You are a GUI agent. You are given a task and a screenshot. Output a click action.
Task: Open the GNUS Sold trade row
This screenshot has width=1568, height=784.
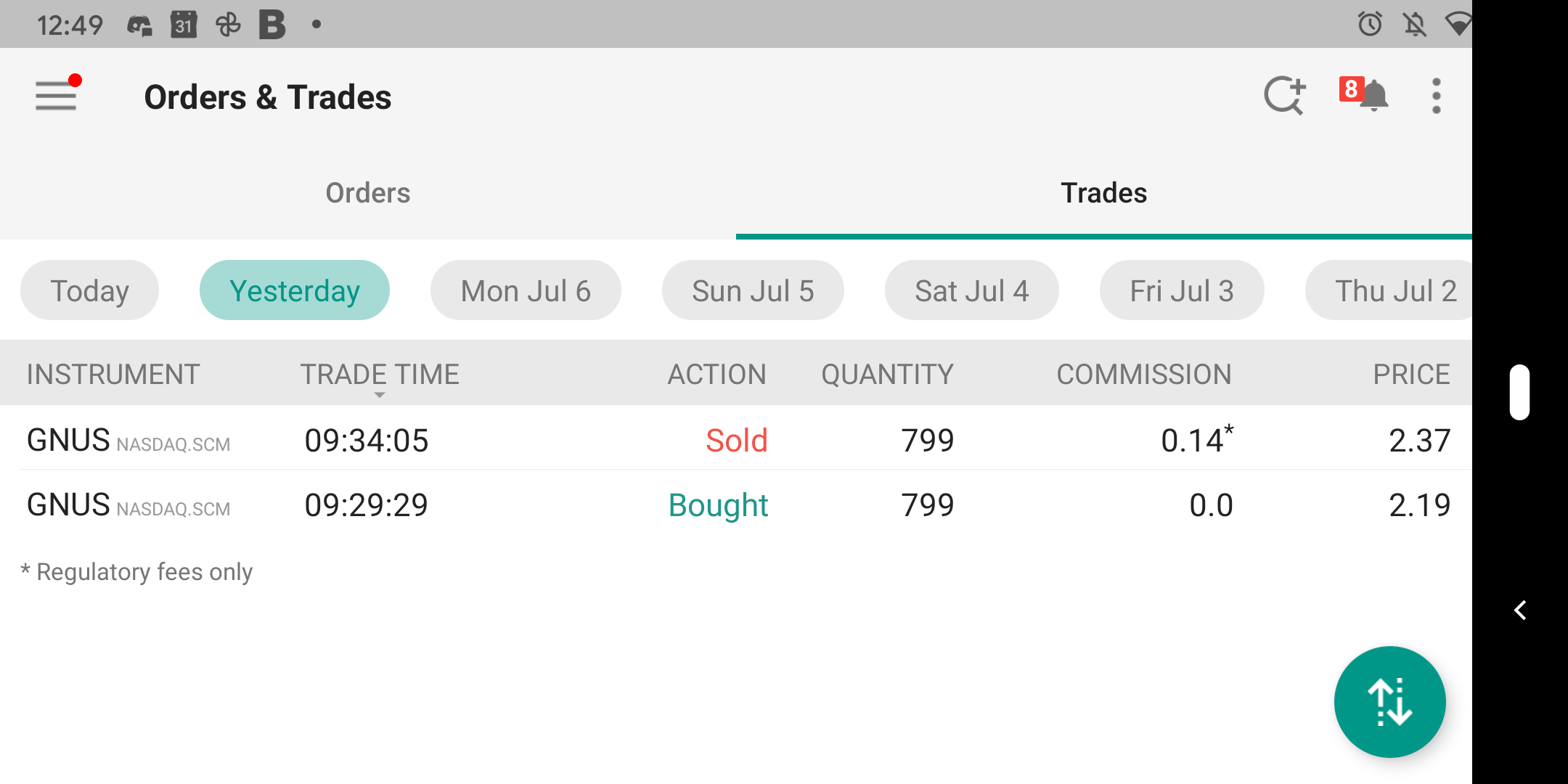[x=736, y=440]
